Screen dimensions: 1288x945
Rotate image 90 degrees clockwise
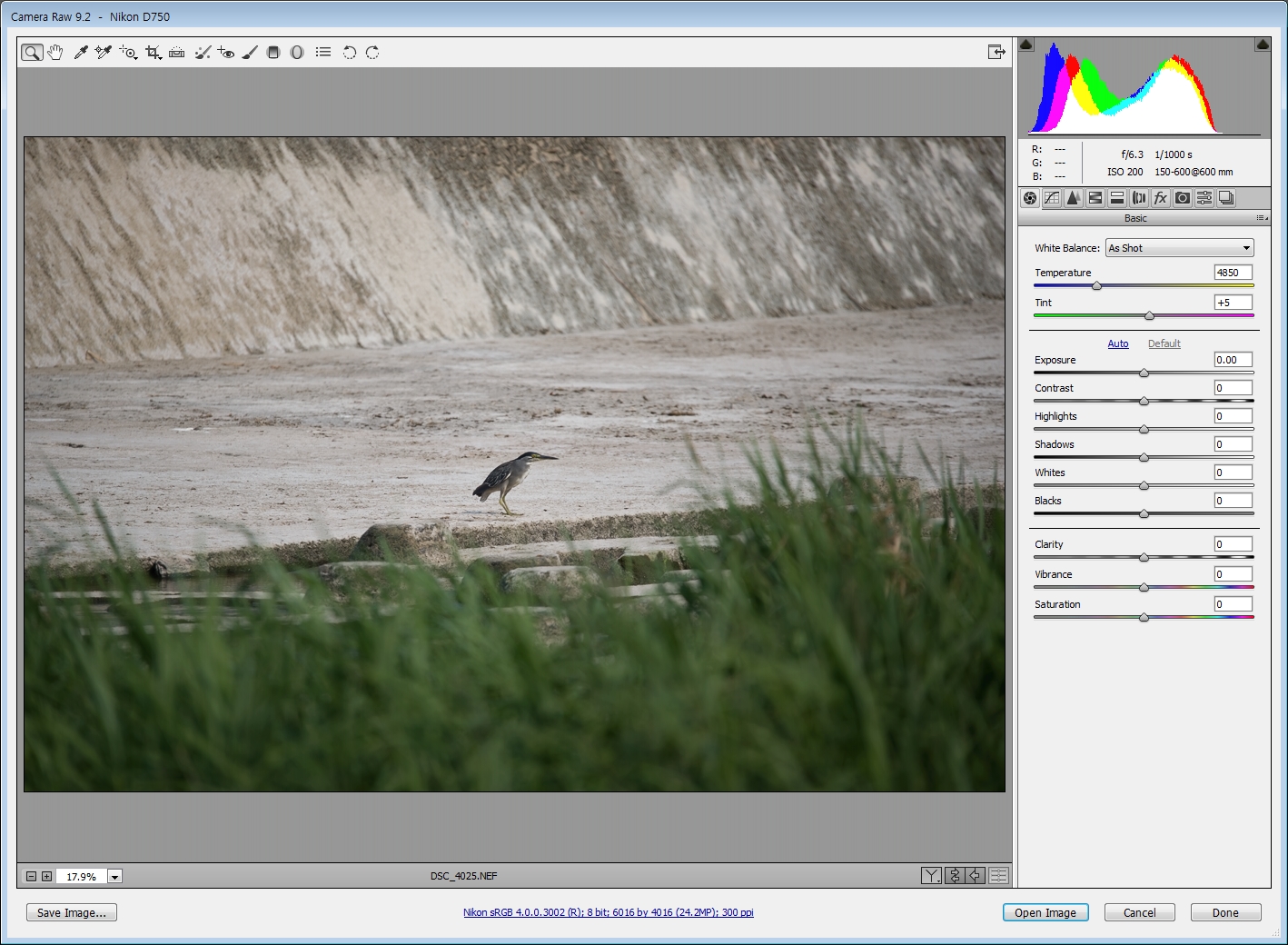tap(372, 53)
